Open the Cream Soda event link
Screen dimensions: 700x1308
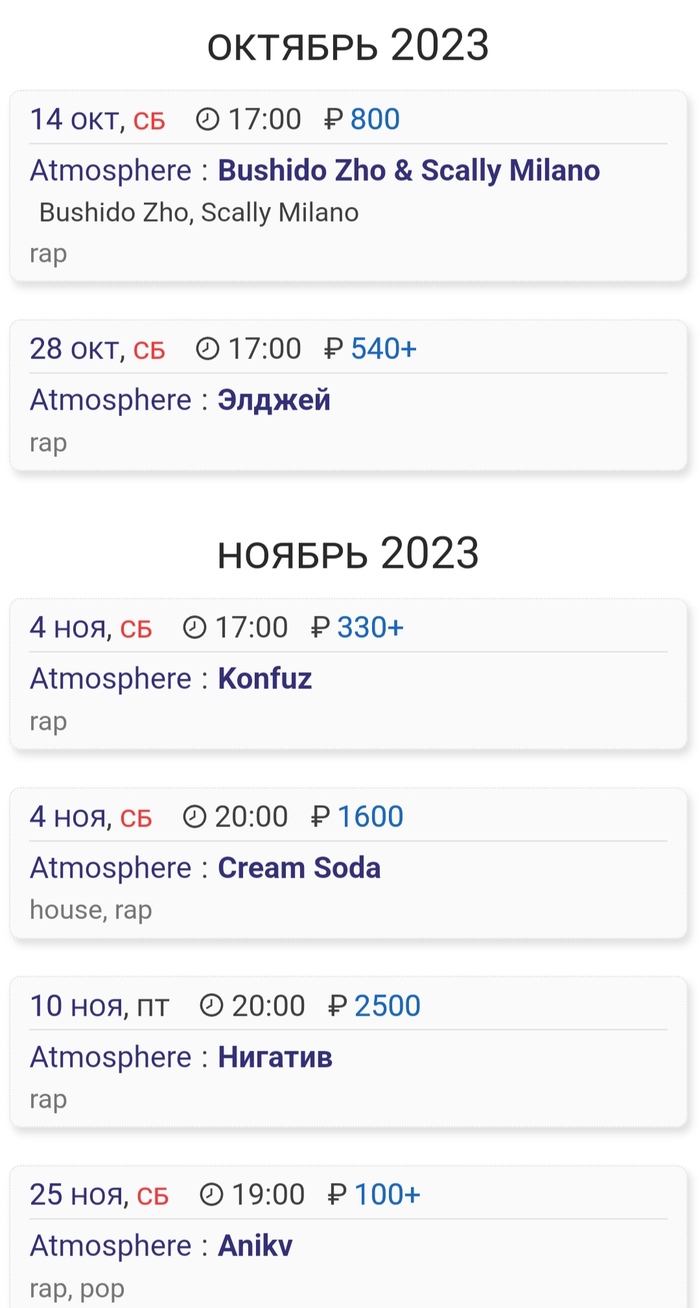tap(299, 868)
